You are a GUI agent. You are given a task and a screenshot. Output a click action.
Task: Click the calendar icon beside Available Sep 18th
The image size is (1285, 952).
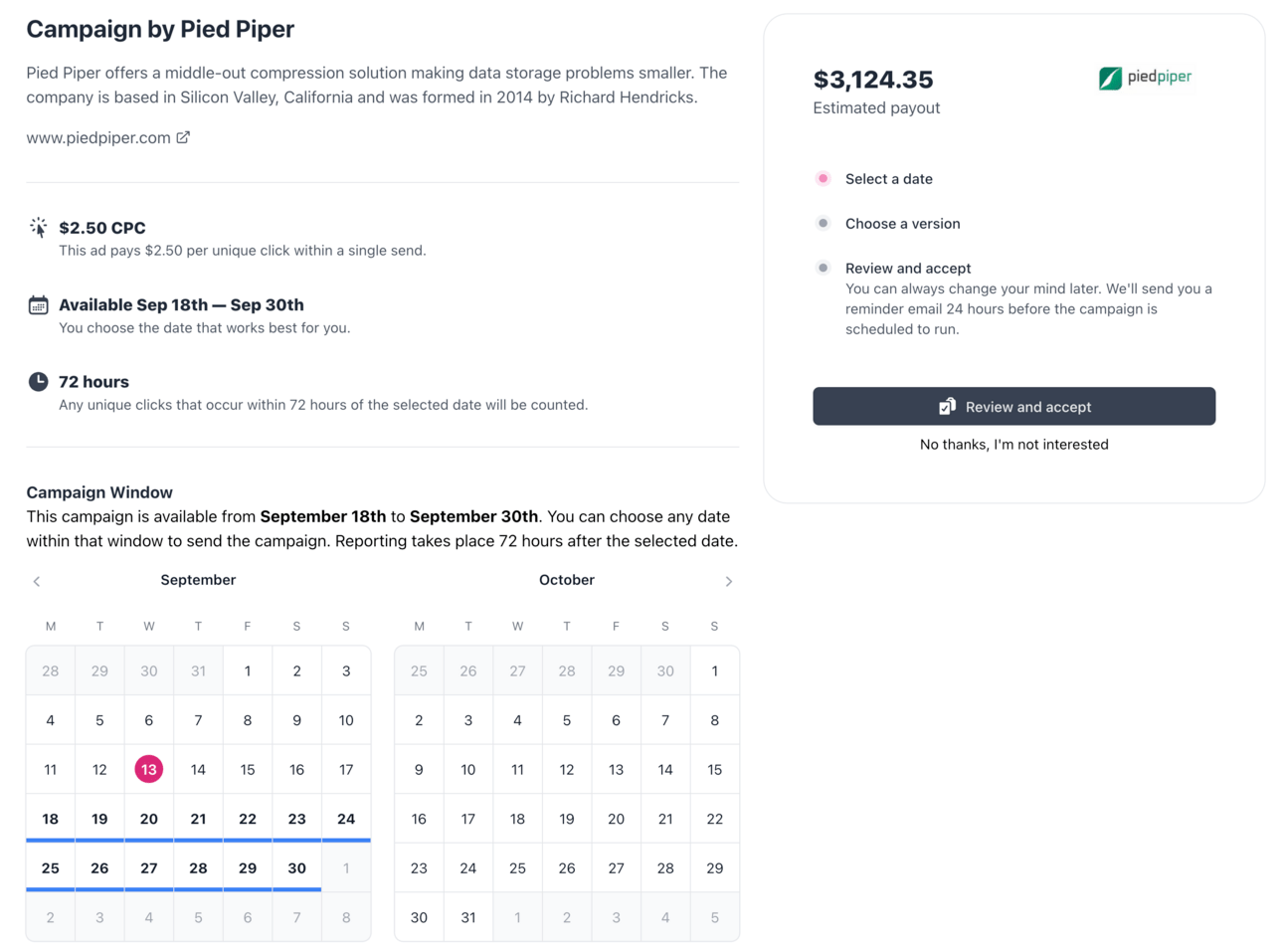click(38, 304)
